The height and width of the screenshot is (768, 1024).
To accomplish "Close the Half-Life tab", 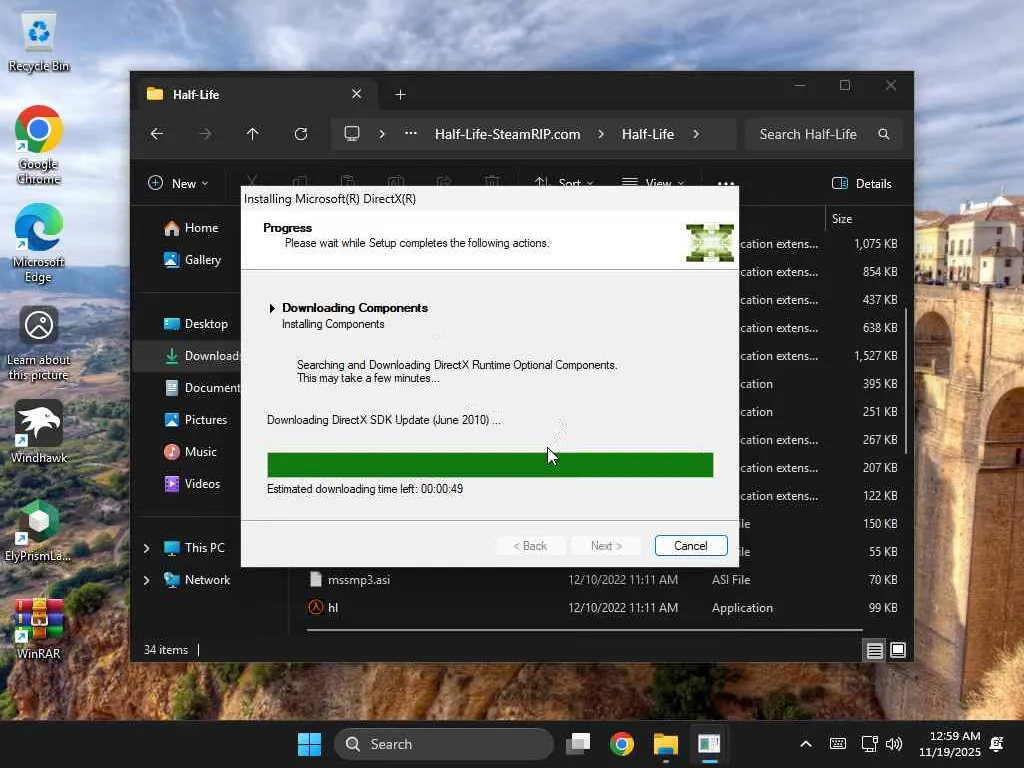I will pyautogui.click(x=357, y=94).
